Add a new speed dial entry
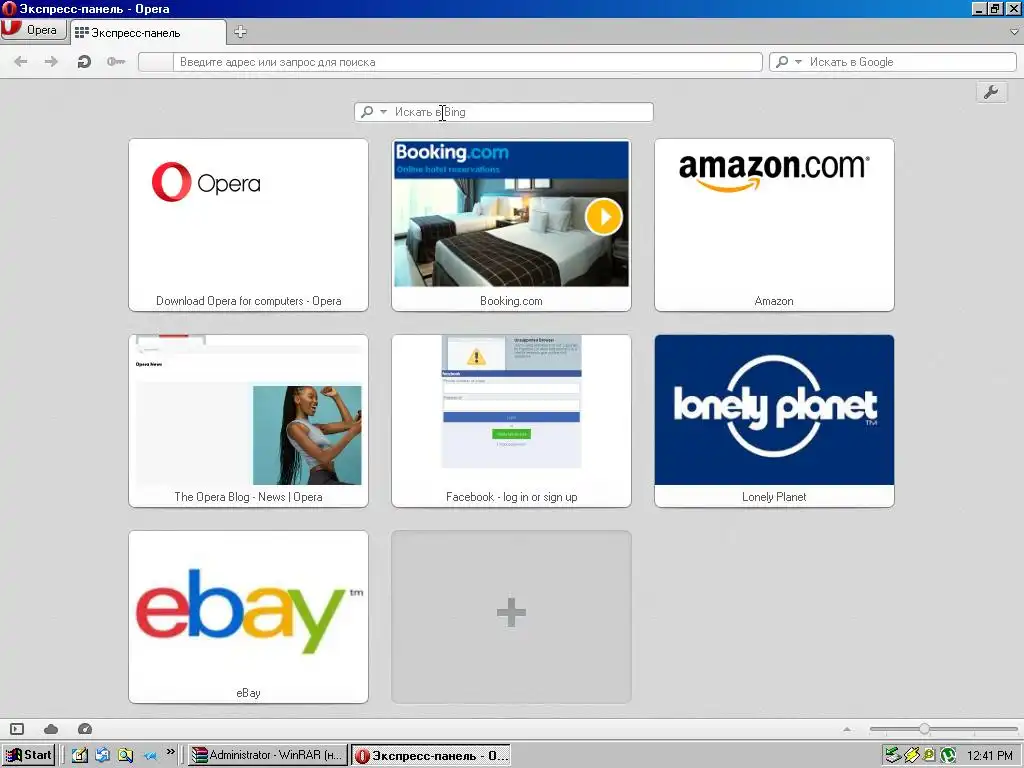Screen dimensions: 1024x768 511,616
